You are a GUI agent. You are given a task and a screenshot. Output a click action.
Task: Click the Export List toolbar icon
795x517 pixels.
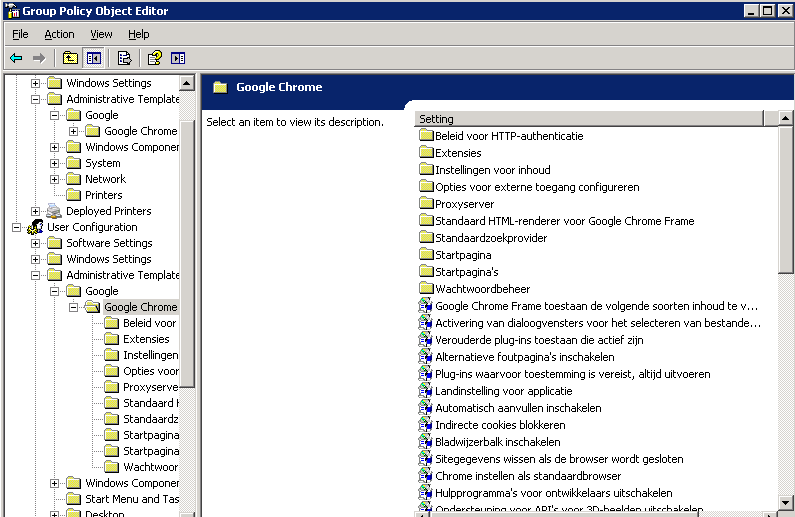click(x=124, y=58)
